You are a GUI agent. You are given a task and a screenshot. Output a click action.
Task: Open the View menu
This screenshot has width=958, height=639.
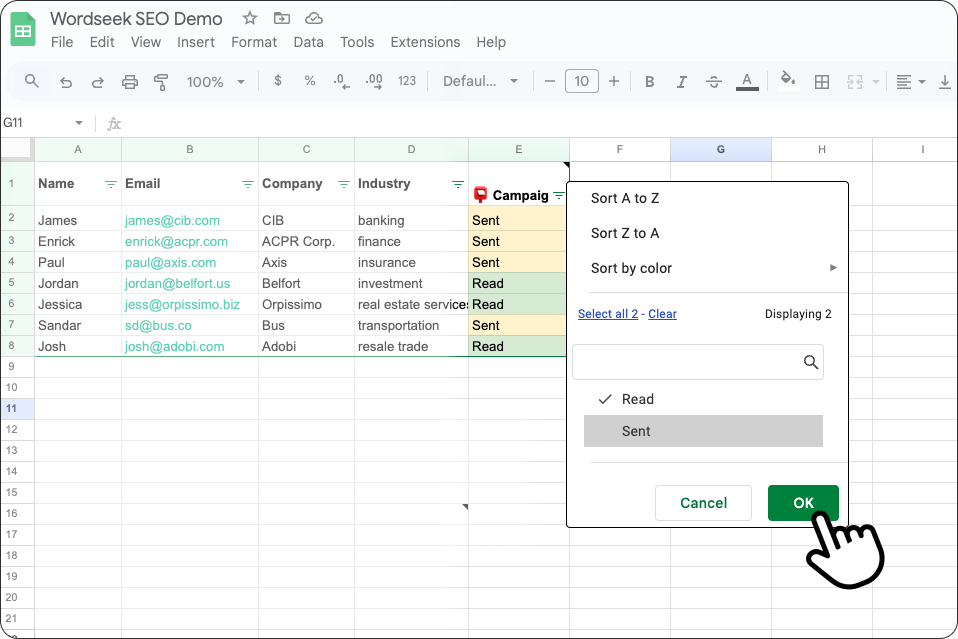(146, 42)
